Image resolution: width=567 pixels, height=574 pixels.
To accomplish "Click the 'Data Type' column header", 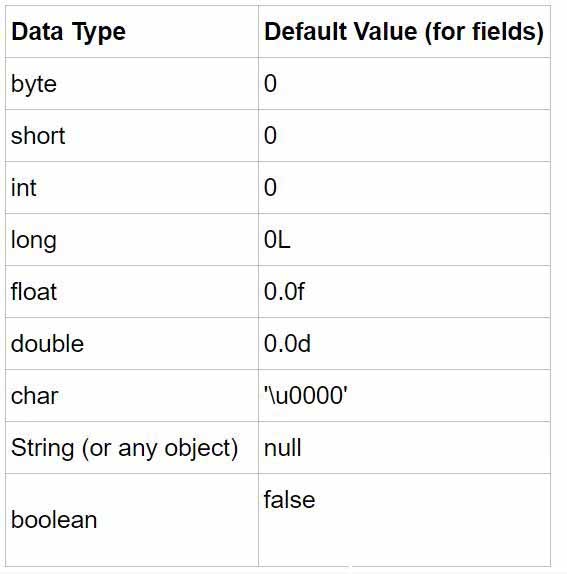I will tap(132, 31).
